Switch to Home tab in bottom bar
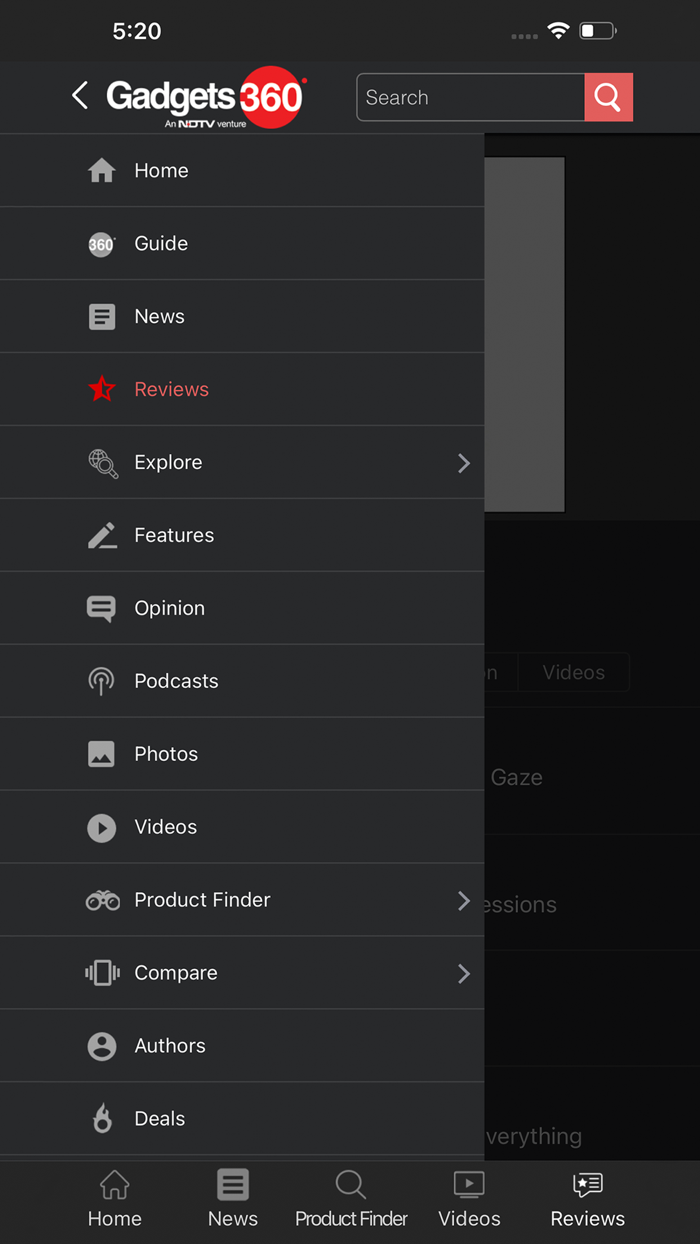 pyautogui.click(x=115, y=1201)
